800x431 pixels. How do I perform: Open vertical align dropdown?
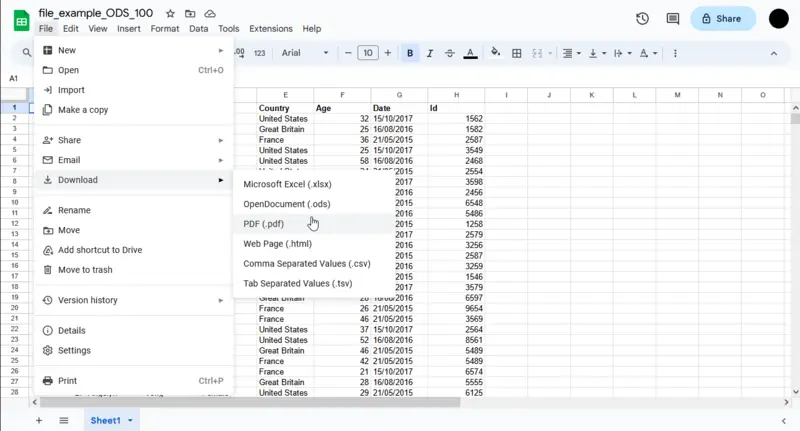597,53
